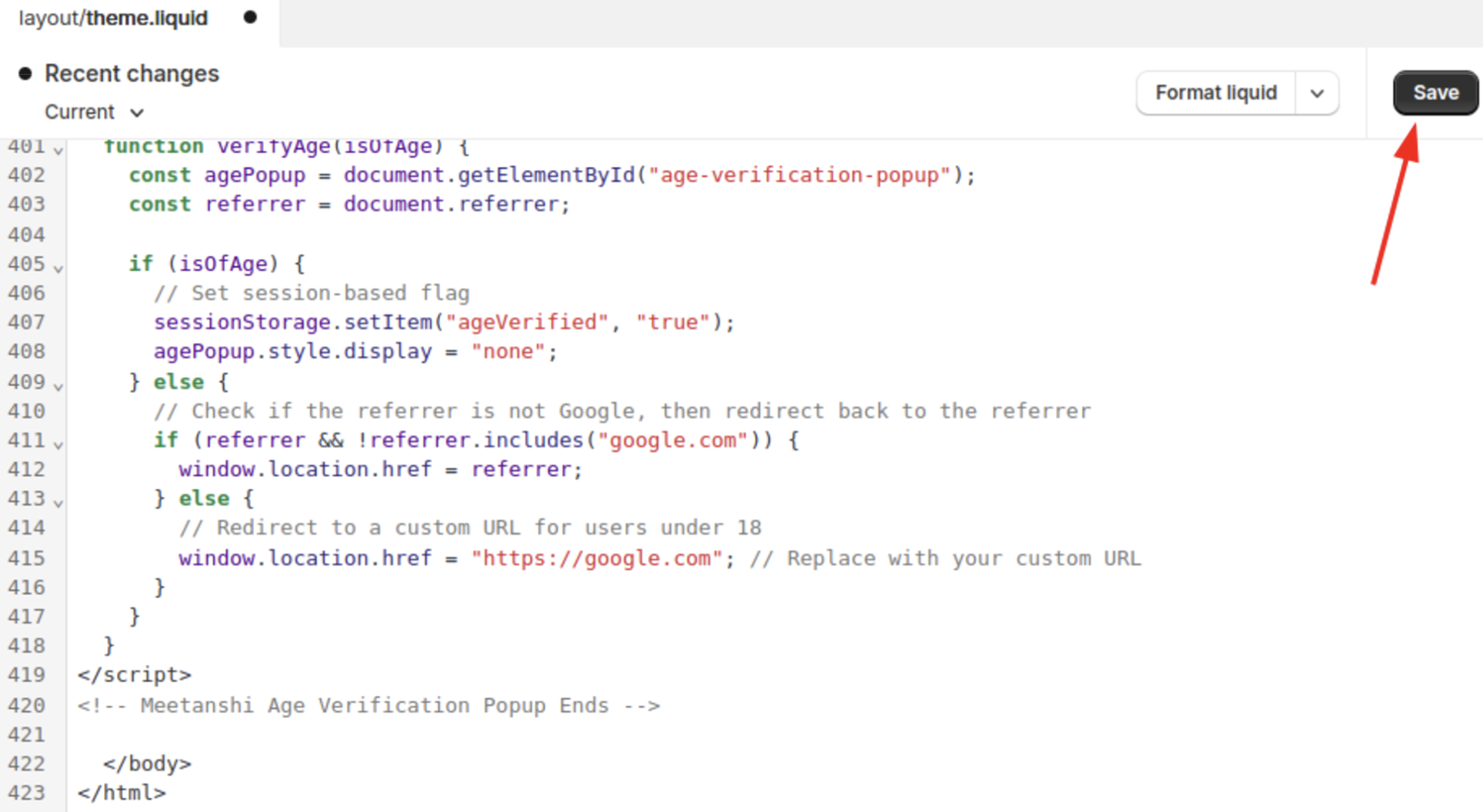Click line number 415 in gutter
This screenshot has width=1483, height=812.
coord(26,558)
